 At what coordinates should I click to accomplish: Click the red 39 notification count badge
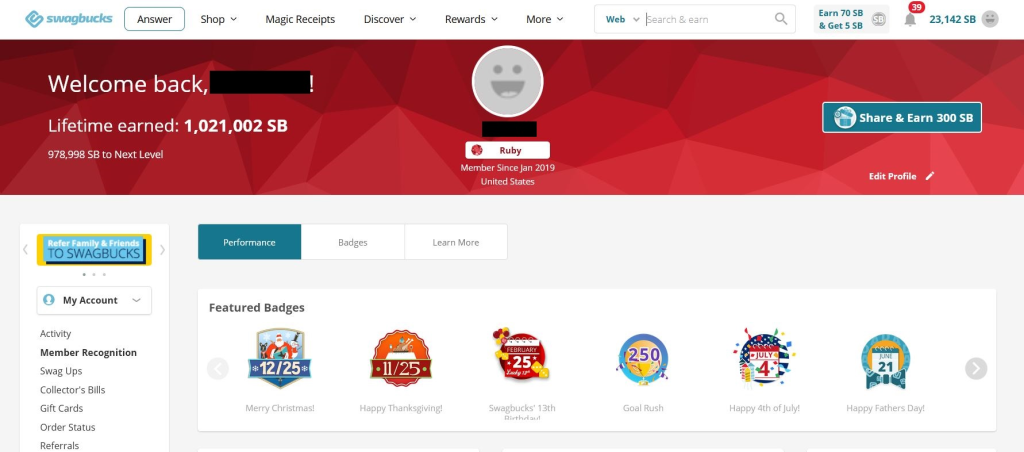coord(916,7)
